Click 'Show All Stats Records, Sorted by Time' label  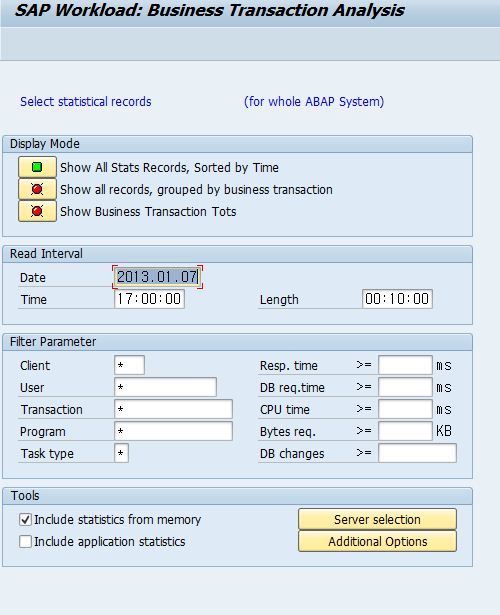(x=169, y=168)
